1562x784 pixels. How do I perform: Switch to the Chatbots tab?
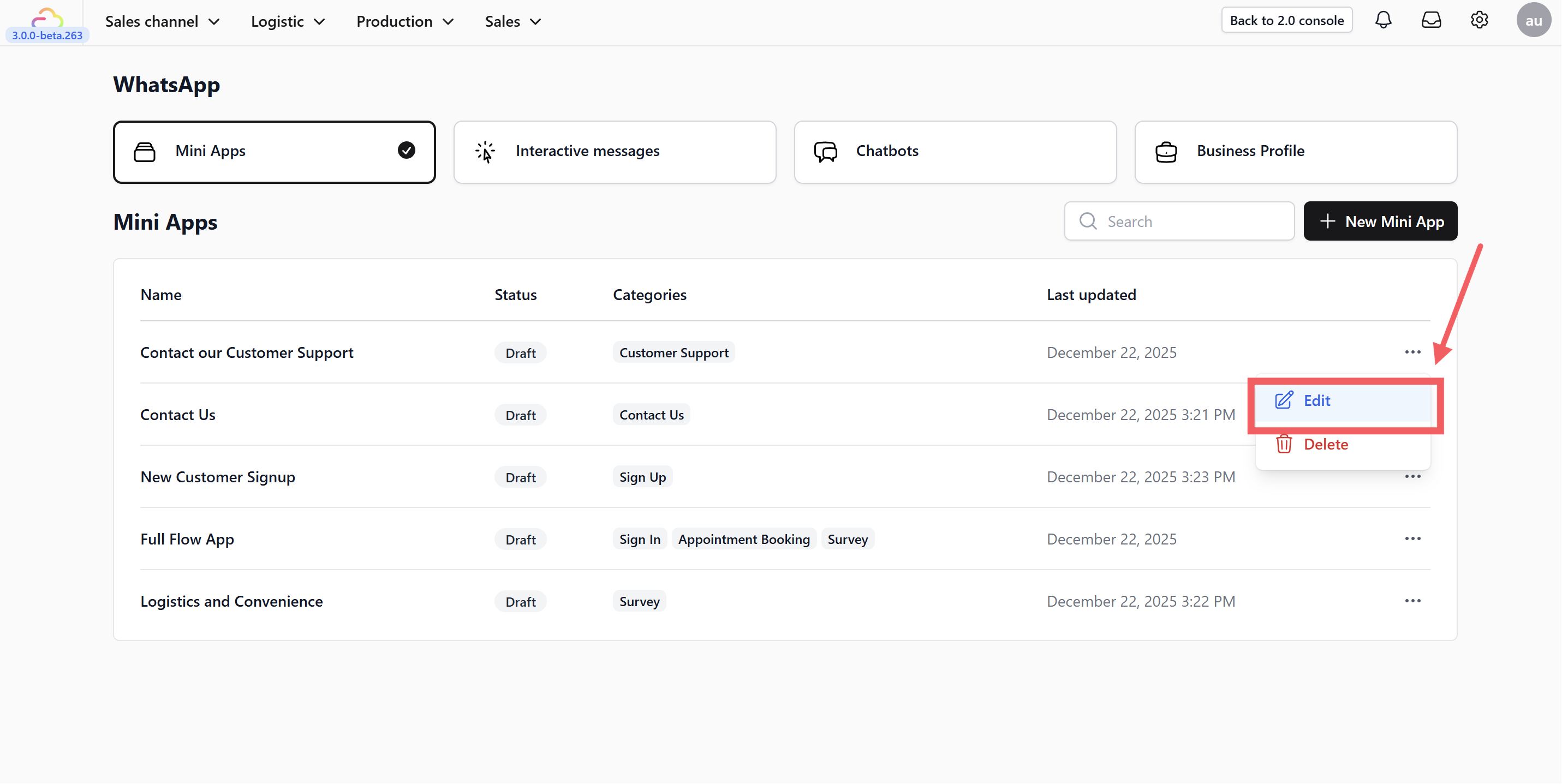(x=955, y=152)
